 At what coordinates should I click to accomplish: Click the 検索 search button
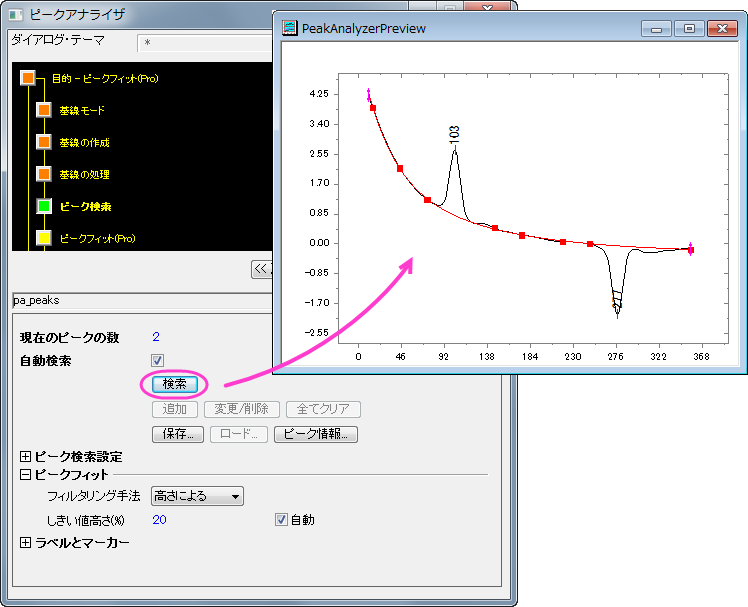(175, 384)
